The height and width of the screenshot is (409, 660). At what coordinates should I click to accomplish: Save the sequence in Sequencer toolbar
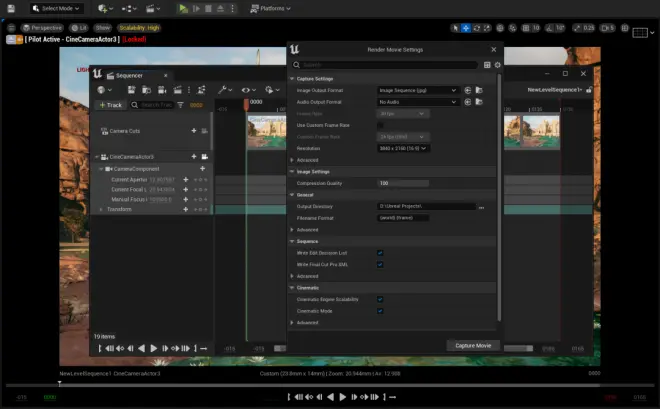(x=131, y=90)
